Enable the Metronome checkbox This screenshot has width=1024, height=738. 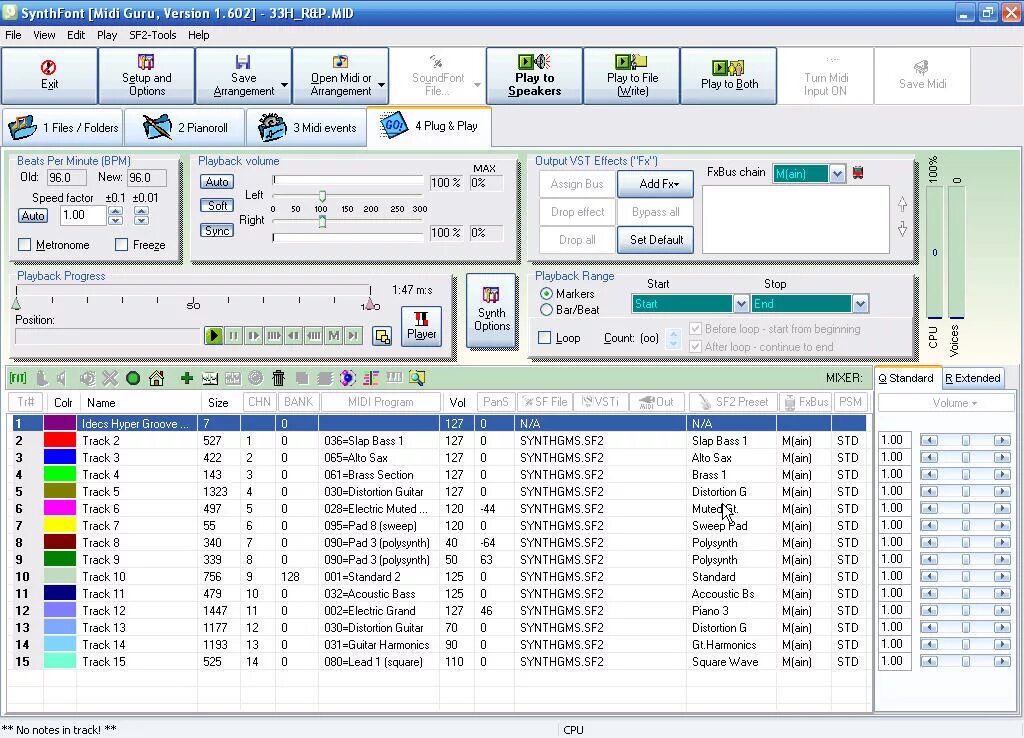tap(25, 245)
